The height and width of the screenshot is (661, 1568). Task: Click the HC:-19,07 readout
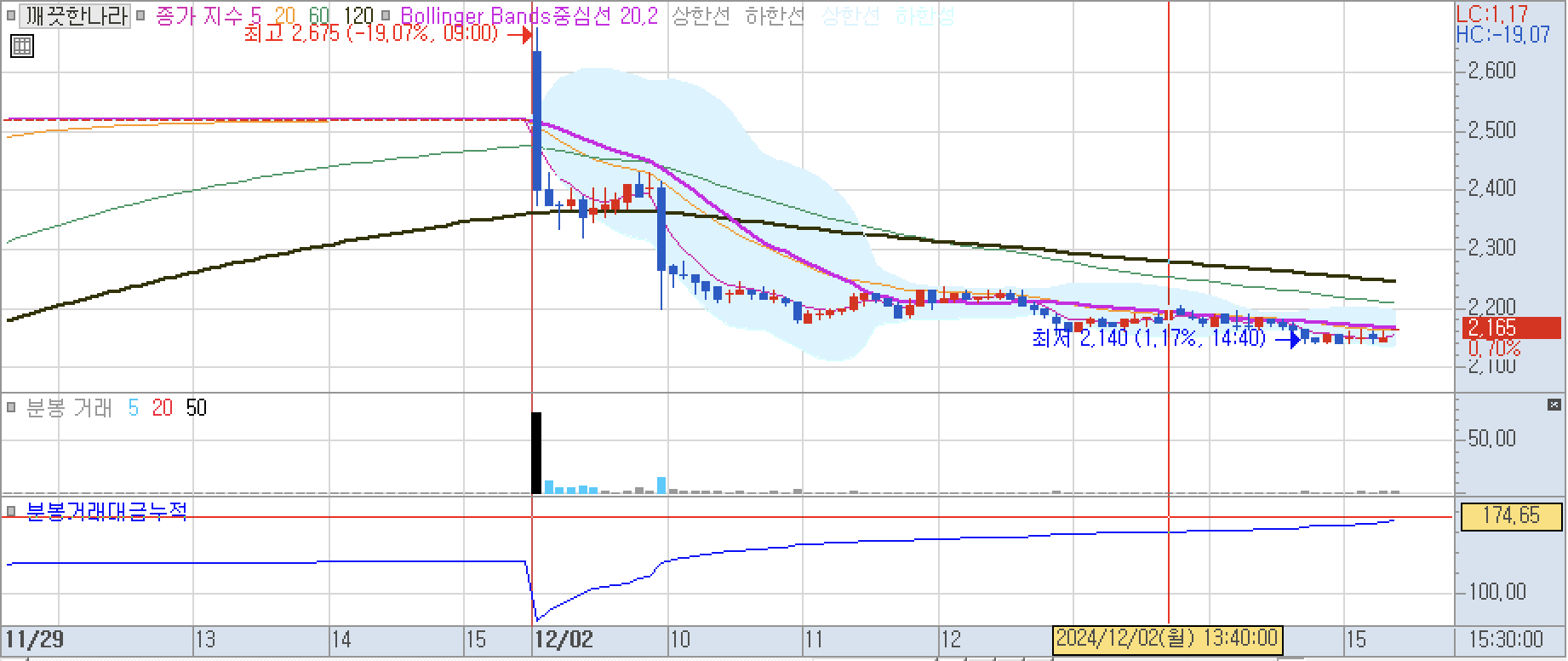(1504, 34)
